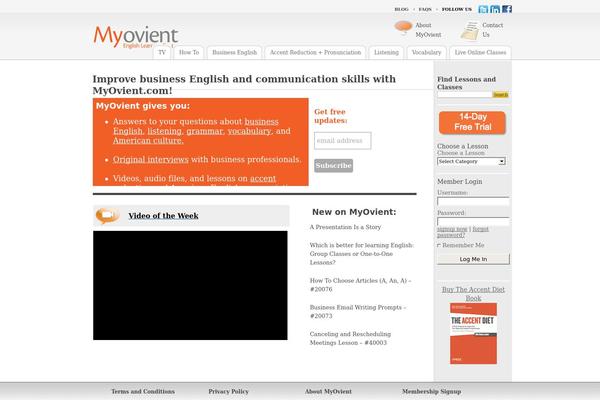The height and width of the screenshot is (400, 600).
Task: Play the Video of the Week player
Action: click(190, 285)
